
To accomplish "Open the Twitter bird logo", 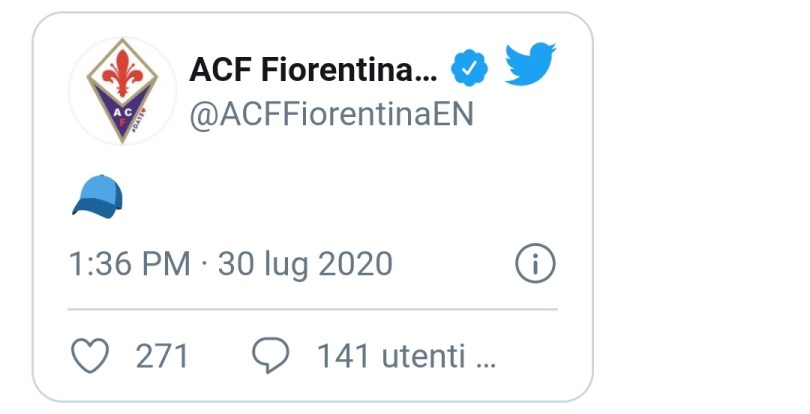I will (x=530, y=65).
